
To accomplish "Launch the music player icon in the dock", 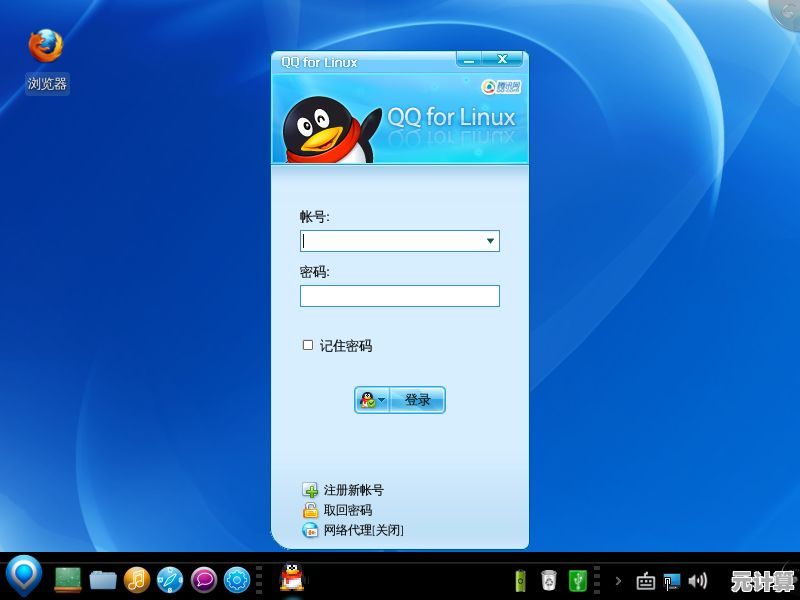I will (137, 579).
